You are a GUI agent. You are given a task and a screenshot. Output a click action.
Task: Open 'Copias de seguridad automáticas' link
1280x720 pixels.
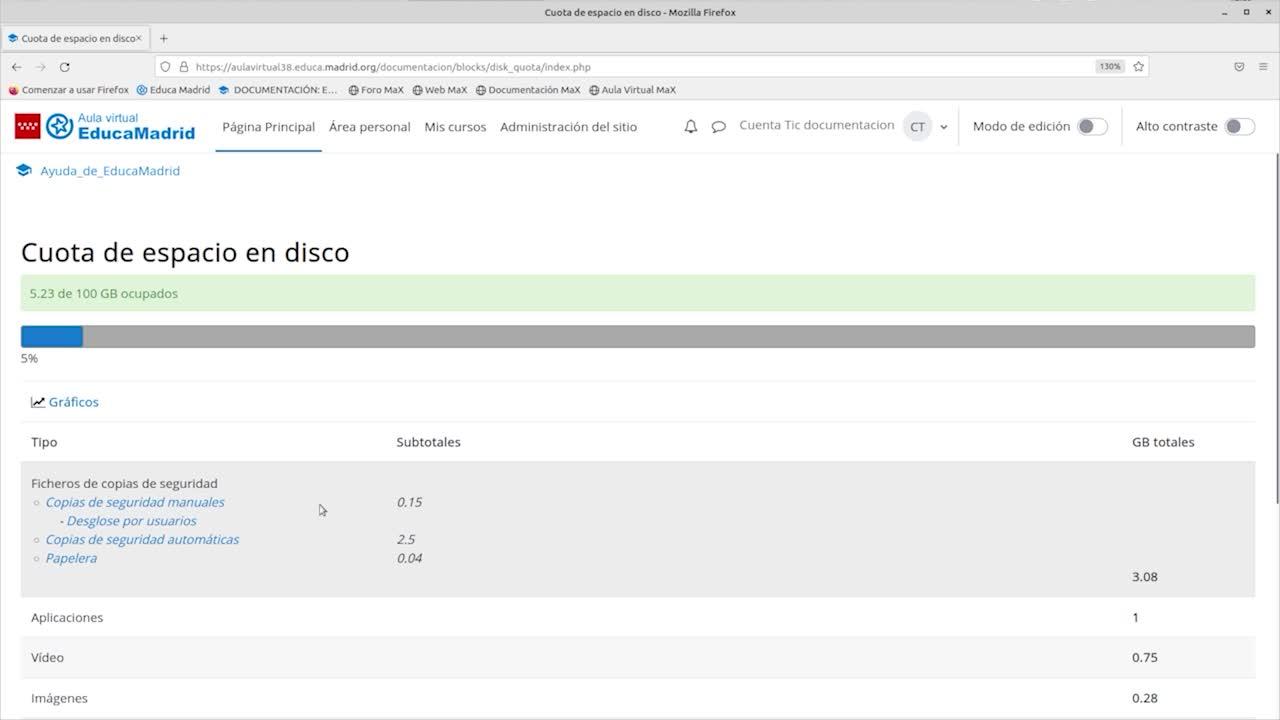tap(142, 540)
